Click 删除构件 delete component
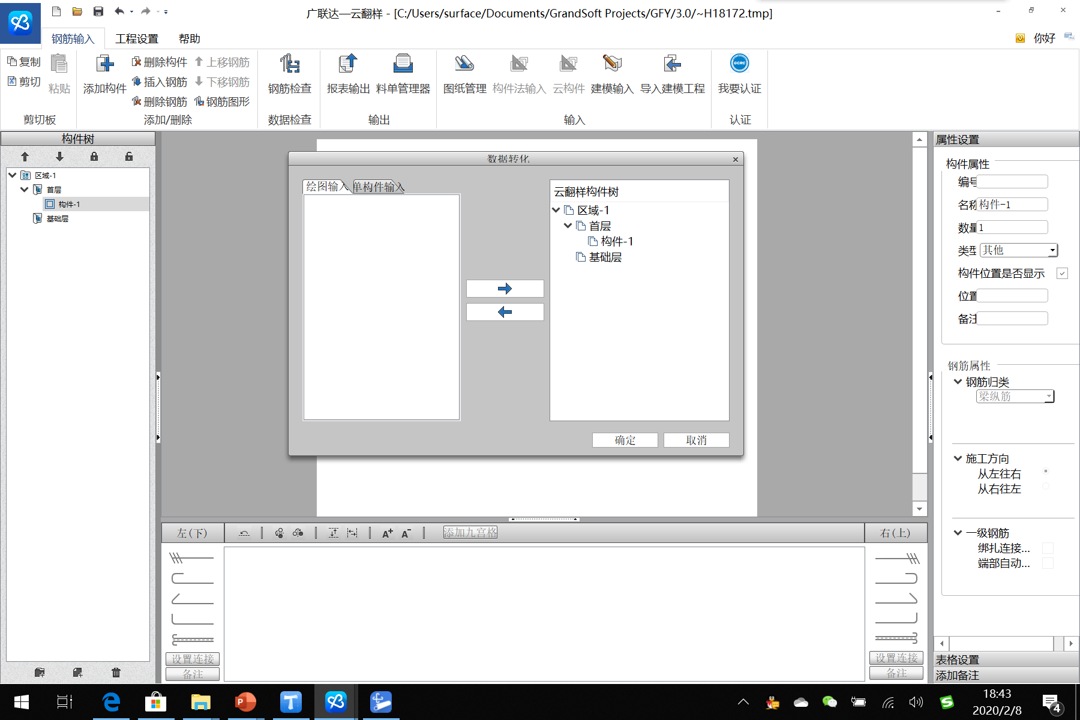The width and height of the screenshot is (1080, 720). [159, 62]
